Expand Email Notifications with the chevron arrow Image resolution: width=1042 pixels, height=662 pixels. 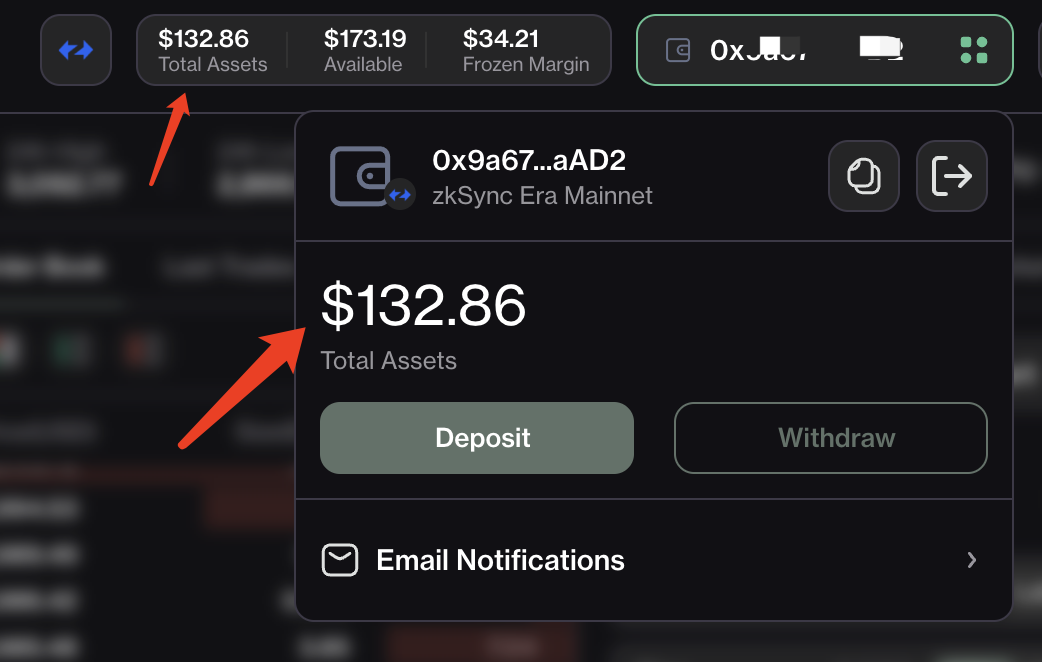972,560
